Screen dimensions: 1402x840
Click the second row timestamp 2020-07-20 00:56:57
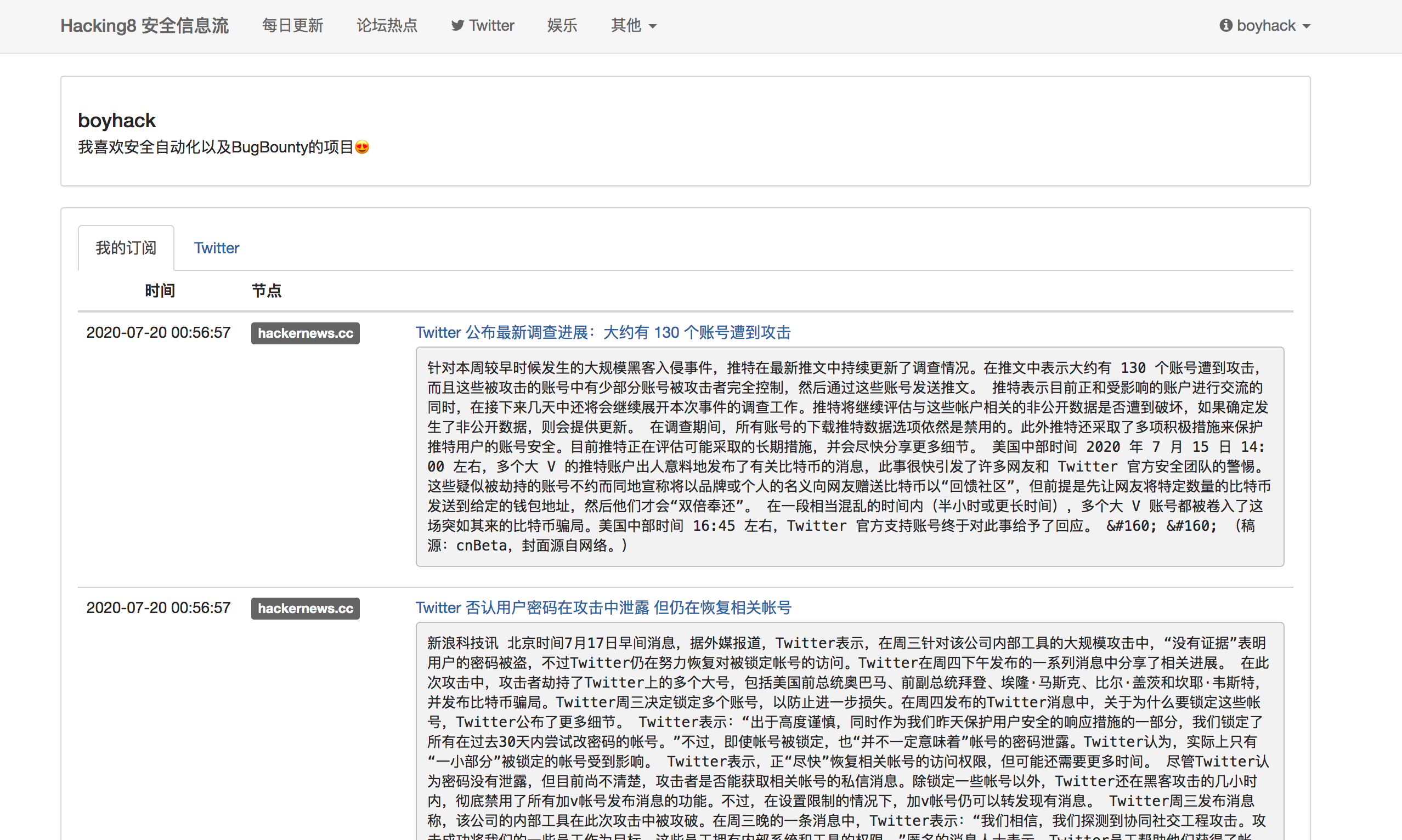click(x=159, y=608)
